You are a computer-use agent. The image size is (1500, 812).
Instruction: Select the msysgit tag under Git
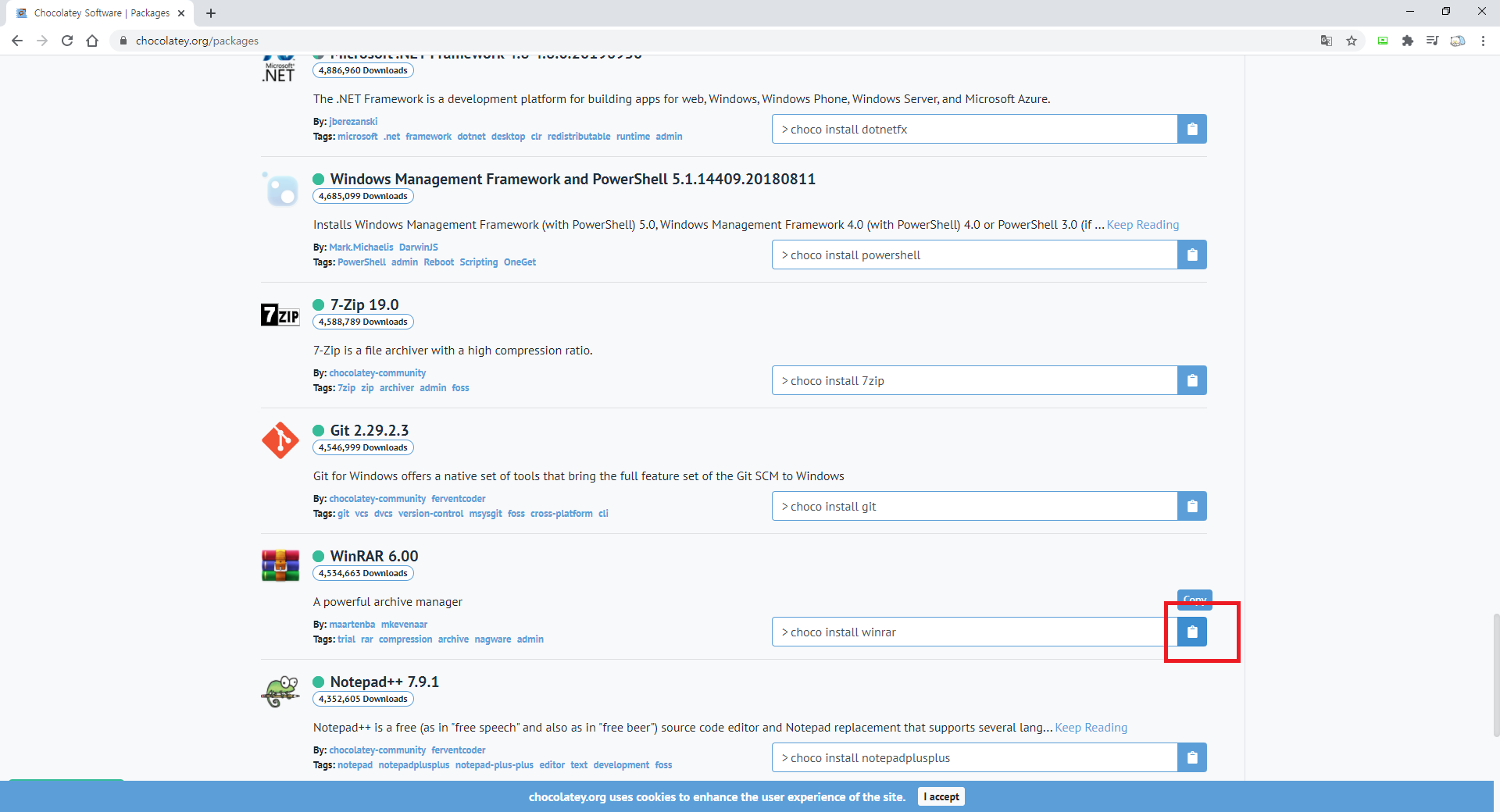[x=485, y=514]
